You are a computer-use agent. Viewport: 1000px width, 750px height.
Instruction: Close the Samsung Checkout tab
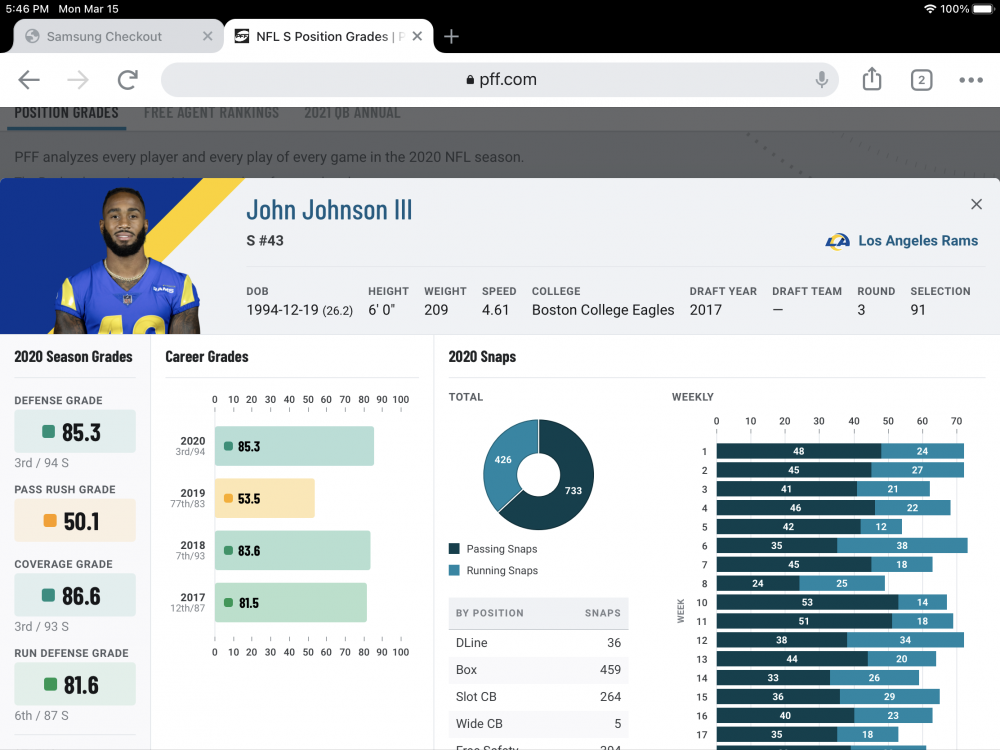pyautogui.click(x=207, y=36)
